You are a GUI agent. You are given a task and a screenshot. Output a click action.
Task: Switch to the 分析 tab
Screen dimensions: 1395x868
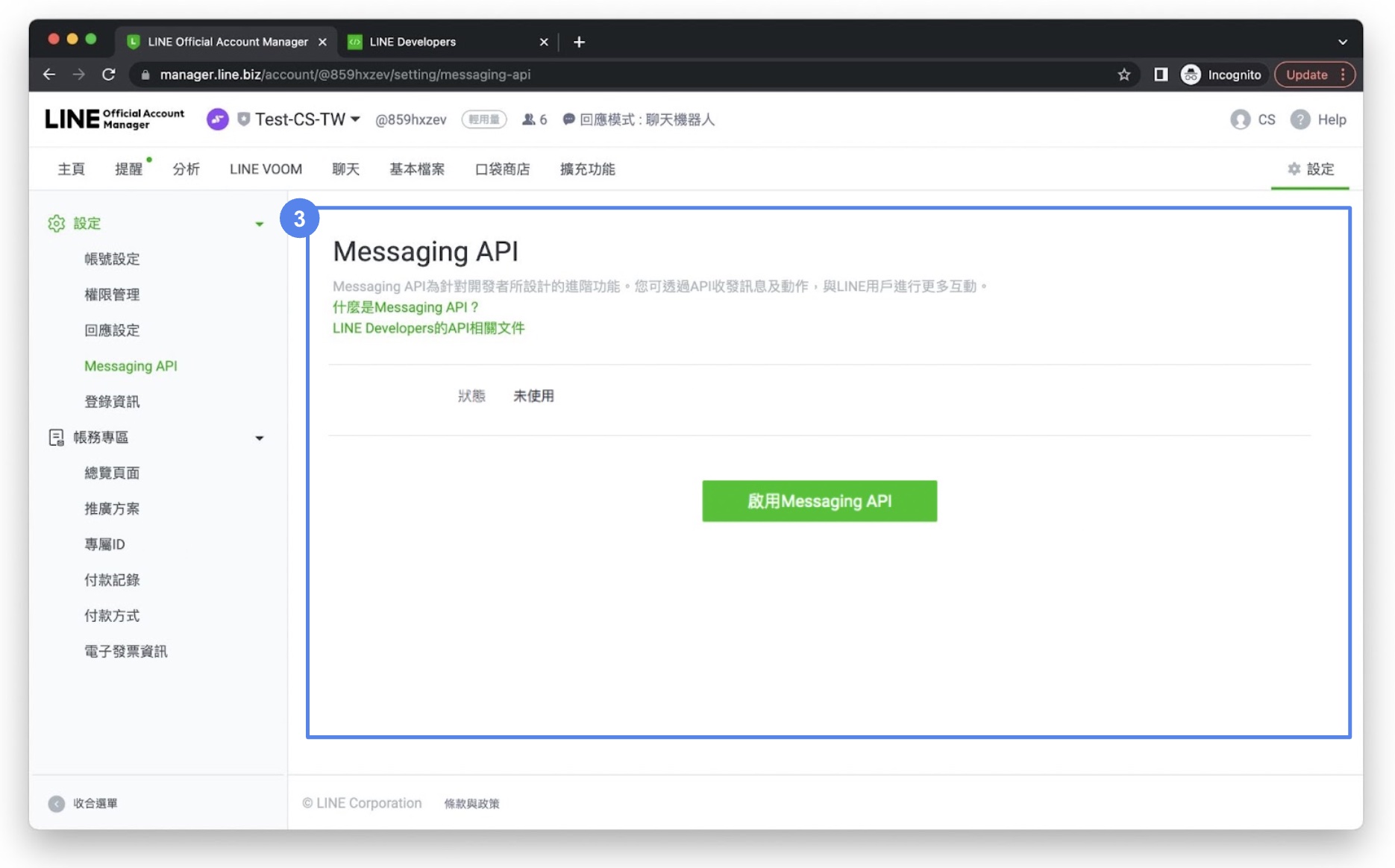point(186,169)
